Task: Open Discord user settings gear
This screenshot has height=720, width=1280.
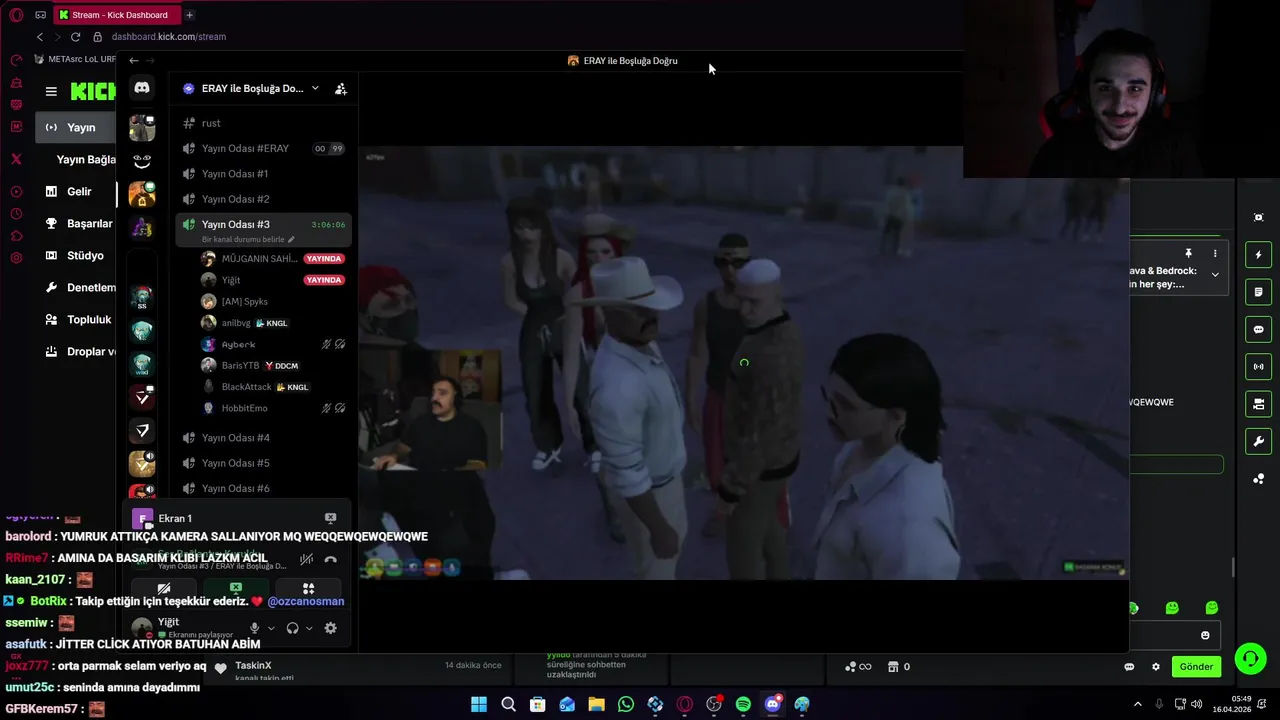Action: point(331,628)
